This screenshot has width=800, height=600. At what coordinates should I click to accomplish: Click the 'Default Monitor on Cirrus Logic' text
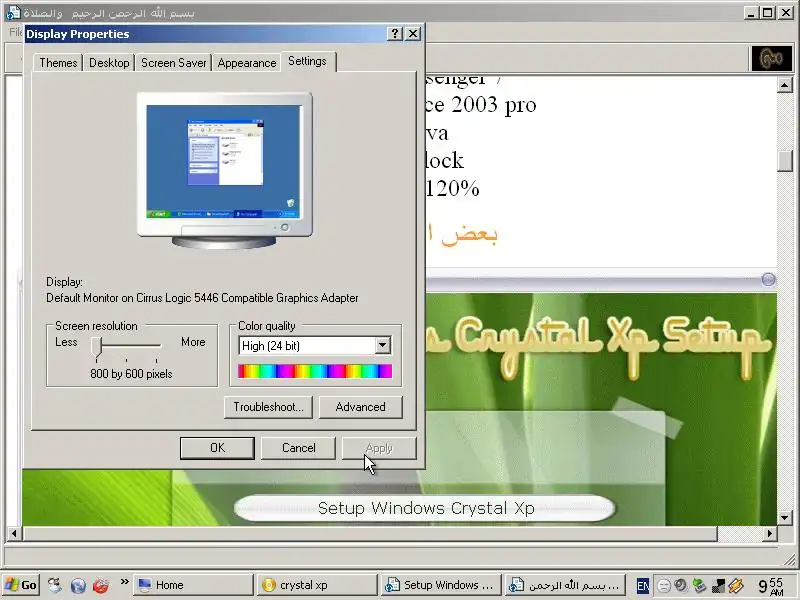point(202,298)
